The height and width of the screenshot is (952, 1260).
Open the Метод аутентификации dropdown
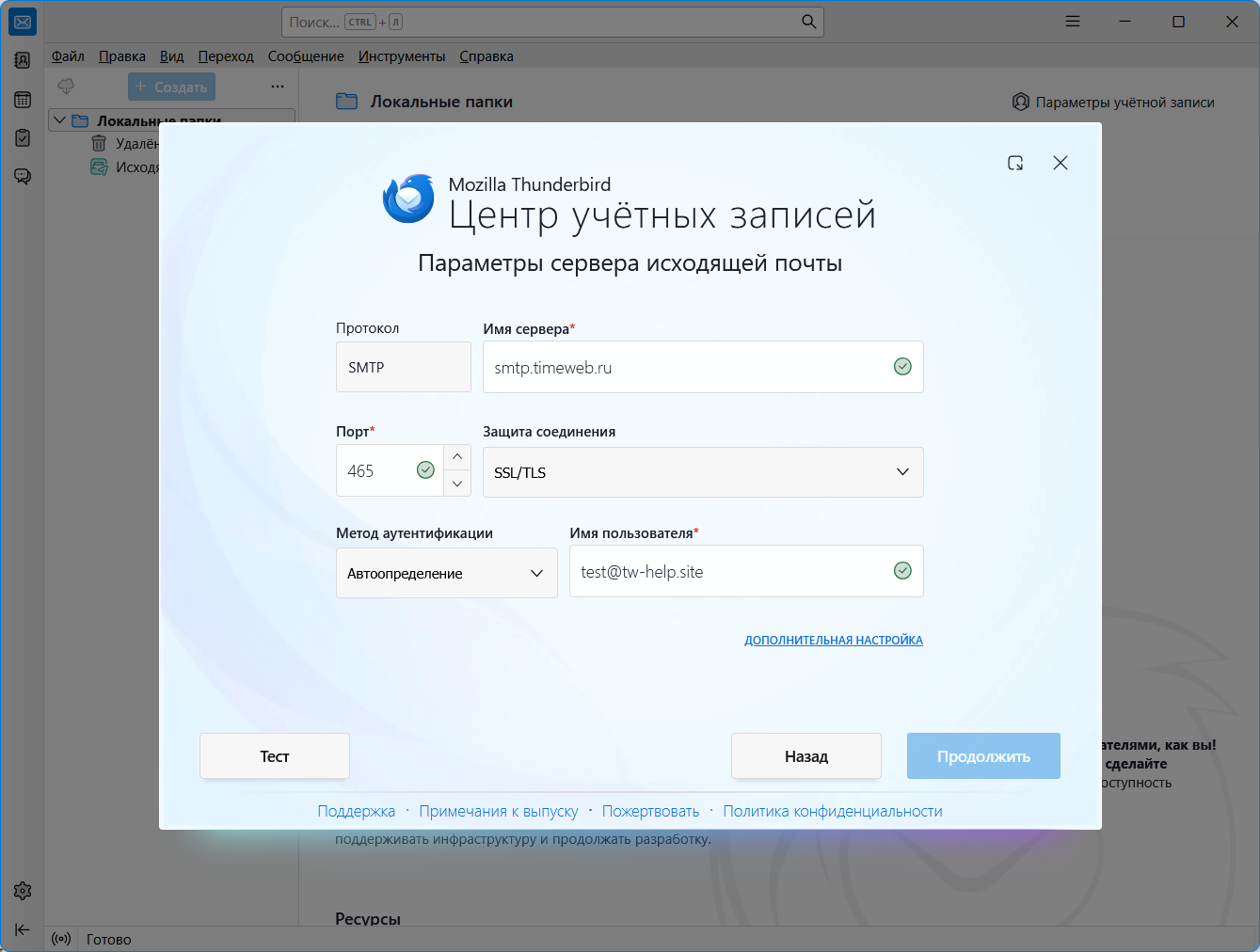(447, 573)
